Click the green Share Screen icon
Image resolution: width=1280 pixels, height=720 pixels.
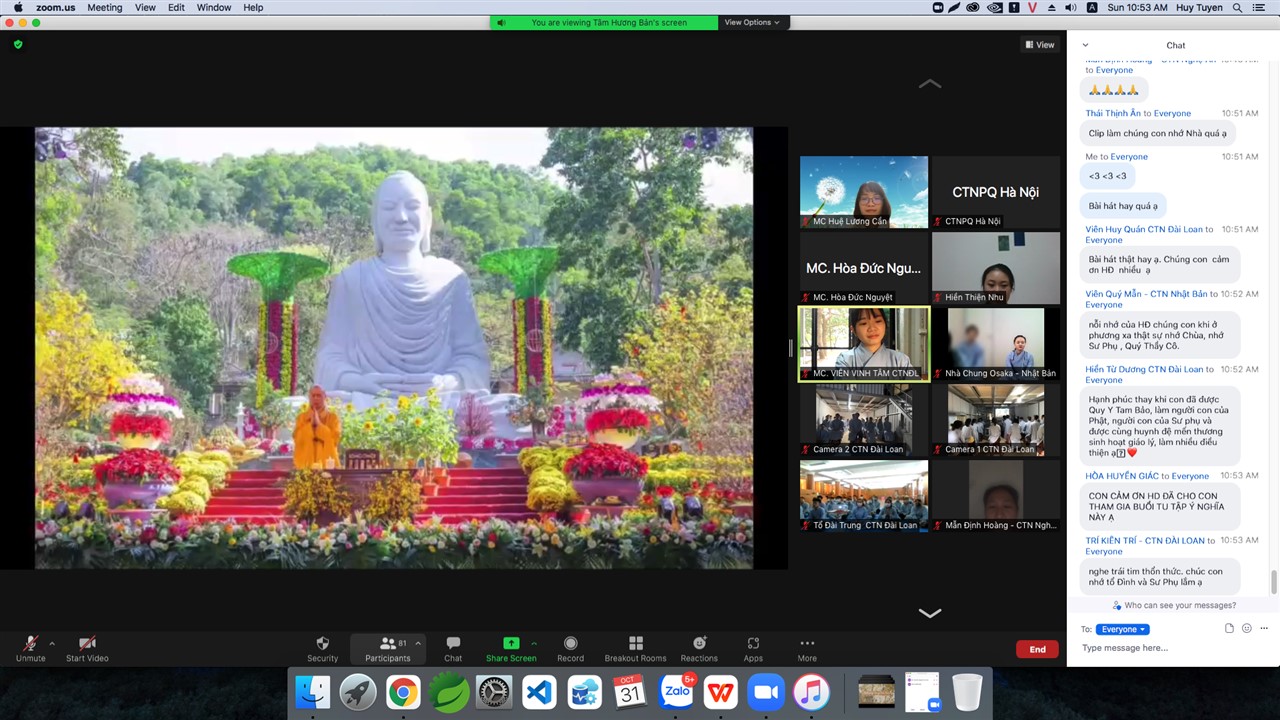[x=511, y=643]
